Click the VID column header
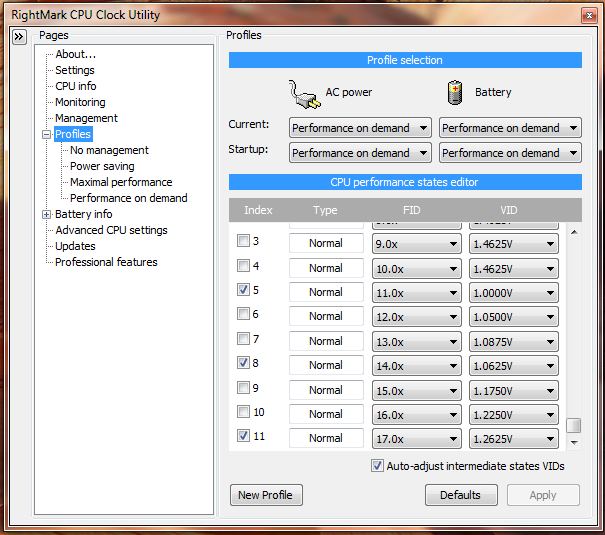Screen dimensions: 605x535 point(509,210)
